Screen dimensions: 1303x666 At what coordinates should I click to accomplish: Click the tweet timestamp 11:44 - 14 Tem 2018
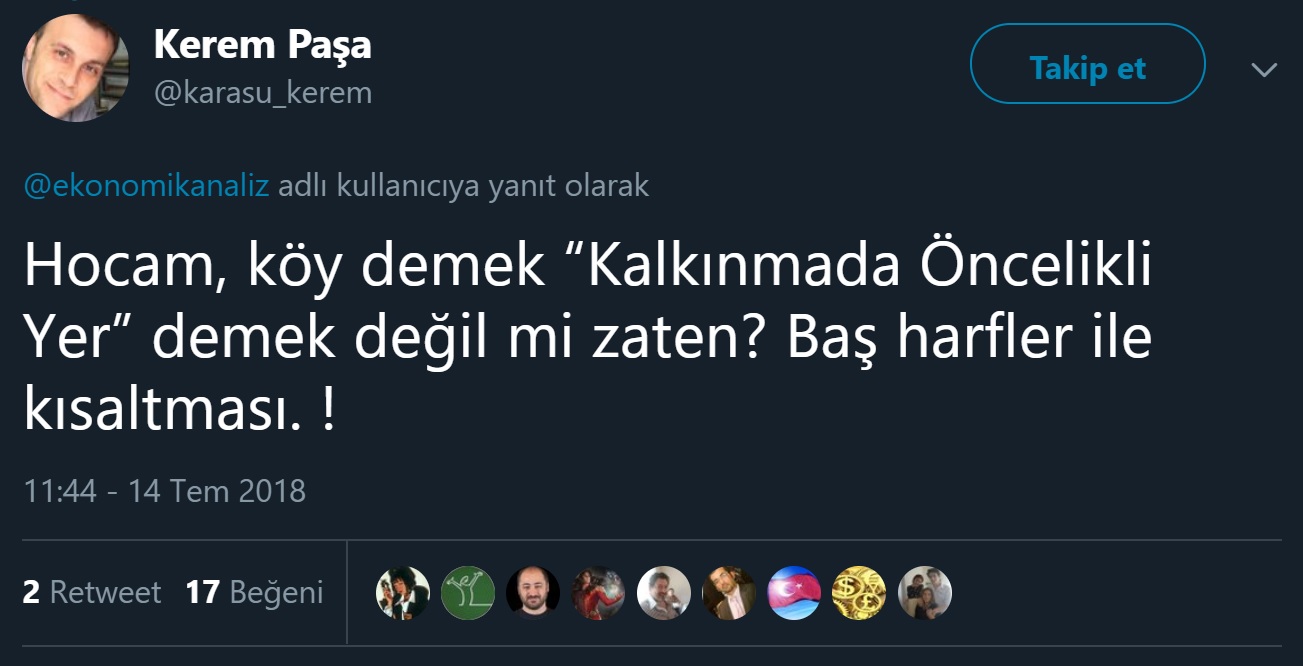tap(164, 491)
